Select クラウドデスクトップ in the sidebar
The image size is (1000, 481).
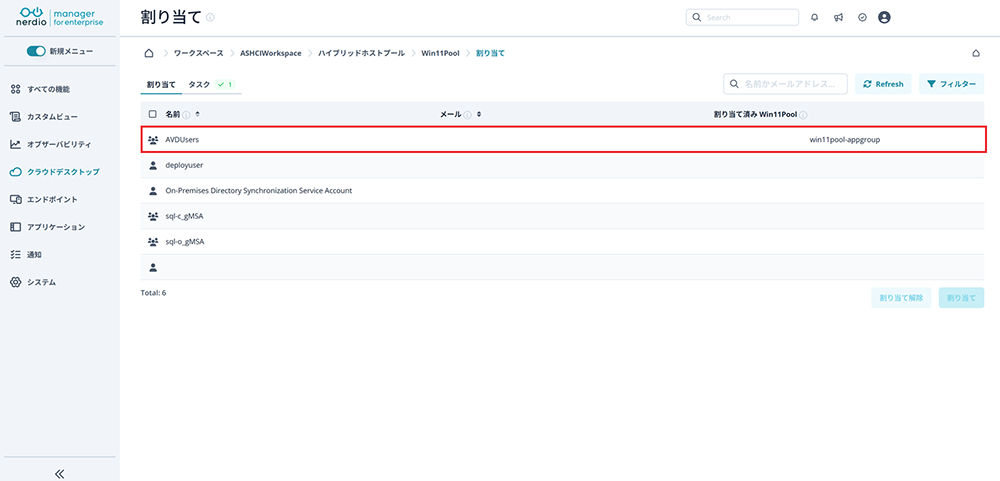coord(63,172)
